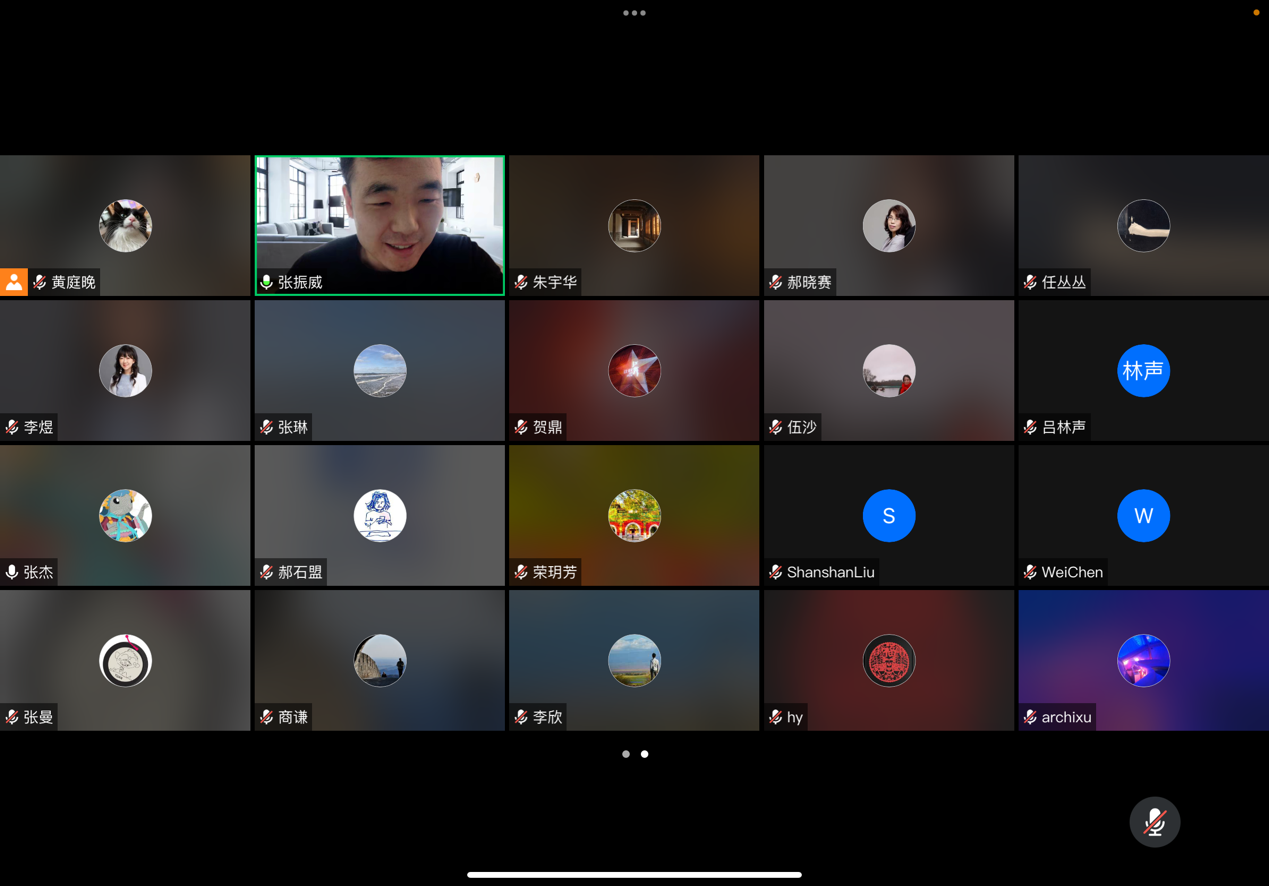Click 郝晓赛's muted microphone icon
The height and width of the screenshot is (886, 1269).
(x=776, y=283)
